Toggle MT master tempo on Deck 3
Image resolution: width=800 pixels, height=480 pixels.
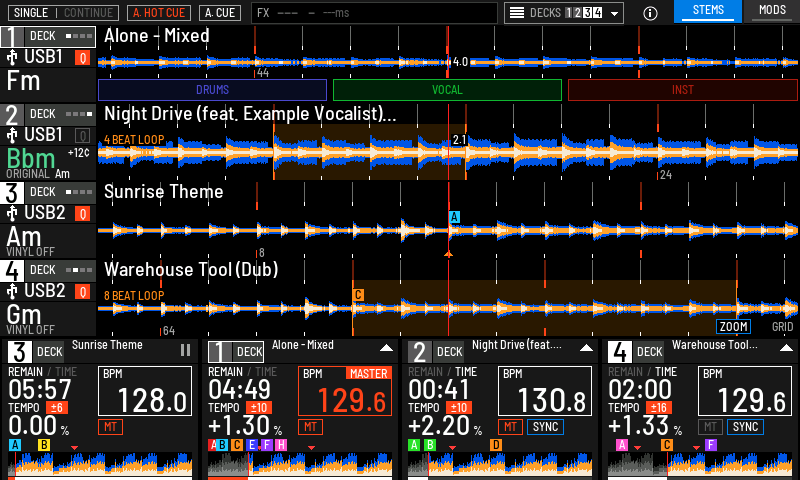110,427
